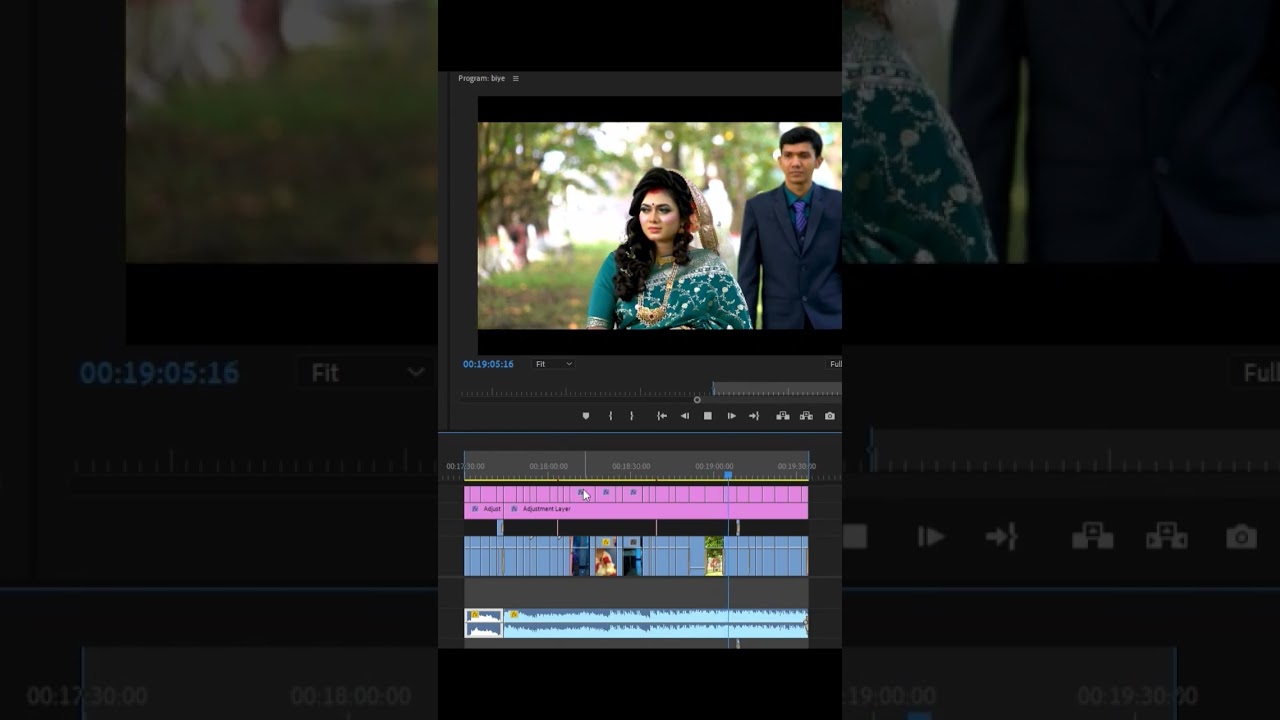Image resolution: width=1280 pixels, height=720 pixels.
Task: Click fx badge on Adjust clip
Action: point(475,509)
